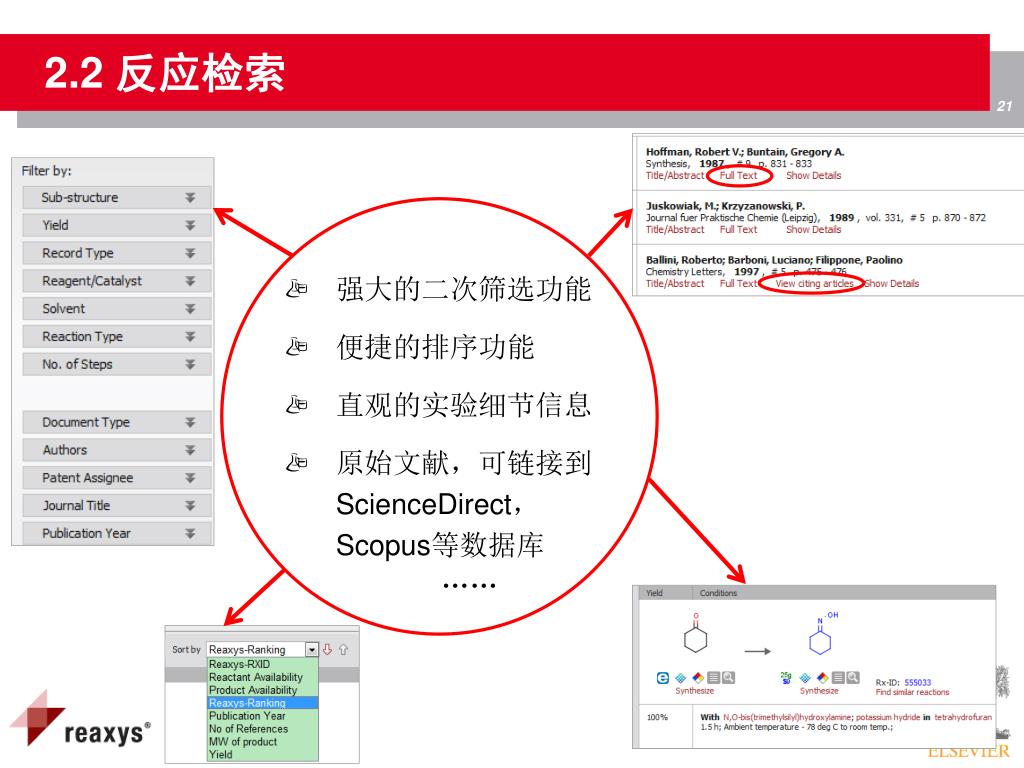The image size is (1024, 768).
Task: Expand the Reagent/Catalyst filter
Action: point(117,281)
